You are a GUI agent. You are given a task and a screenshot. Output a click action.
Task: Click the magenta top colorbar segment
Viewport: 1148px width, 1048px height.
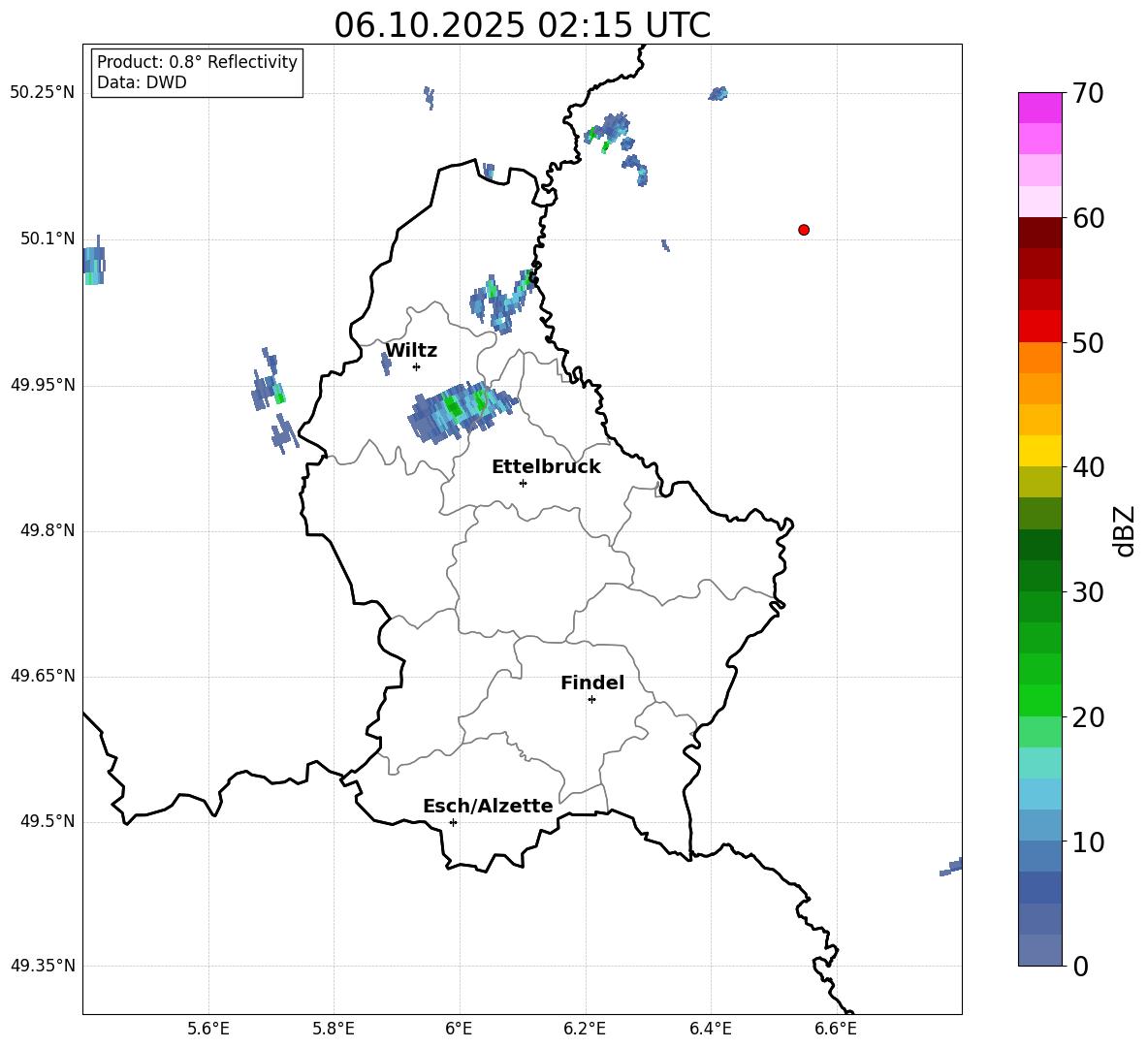[1040, 108]
